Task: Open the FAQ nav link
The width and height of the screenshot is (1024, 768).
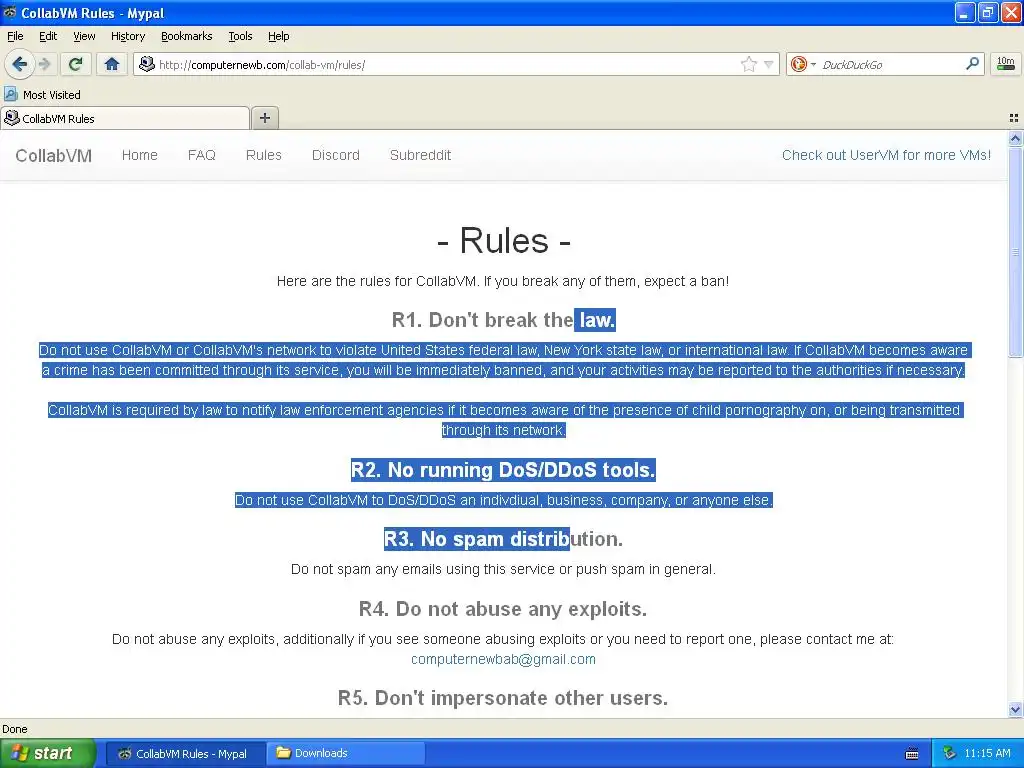Action: [202, 155]
